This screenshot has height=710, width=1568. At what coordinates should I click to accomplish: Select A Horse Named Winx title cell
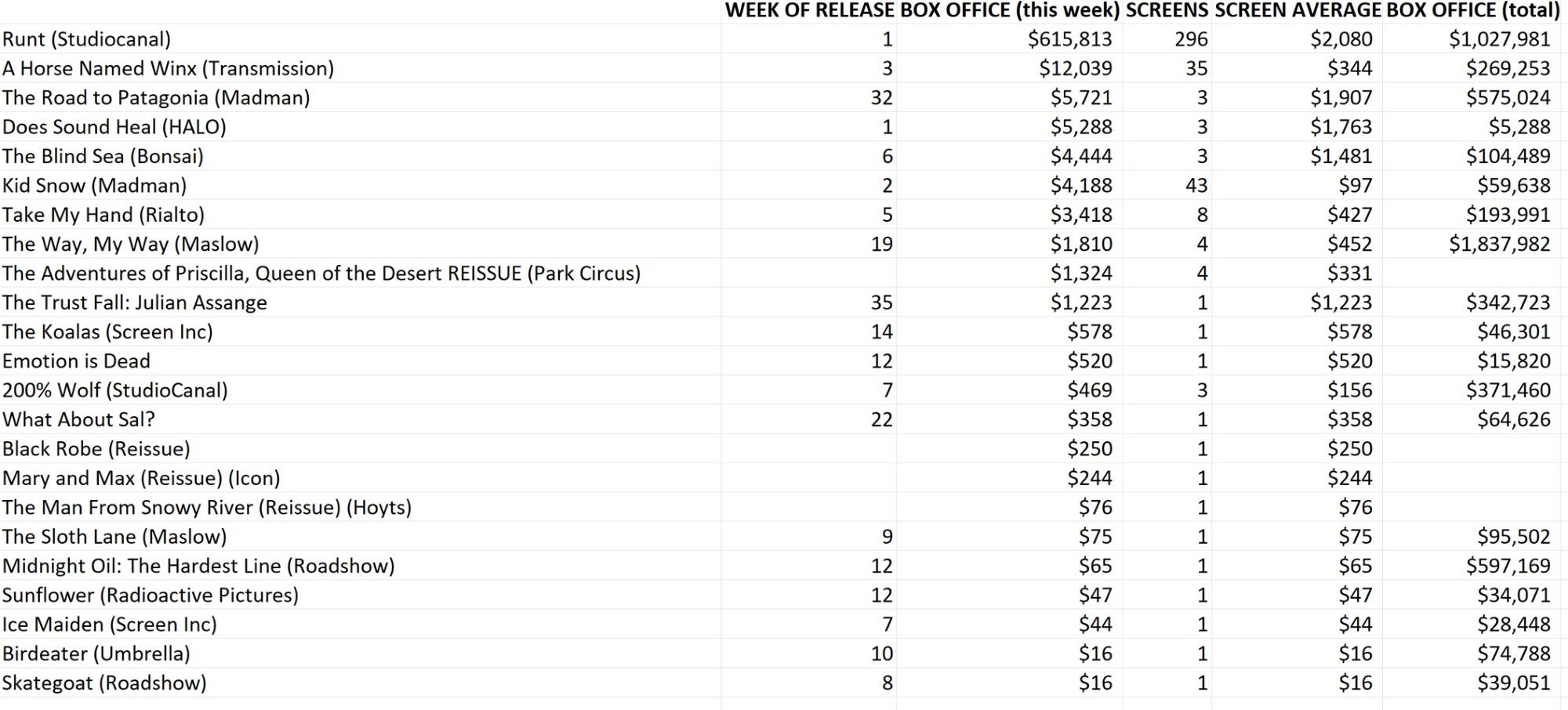tap(168, 69)
